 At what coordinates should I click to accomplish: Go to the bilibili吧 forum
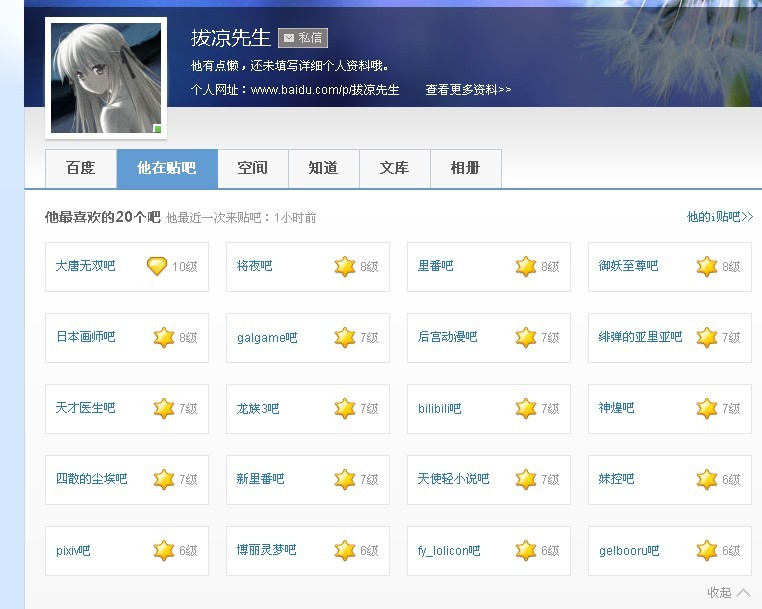click(439, 408)
